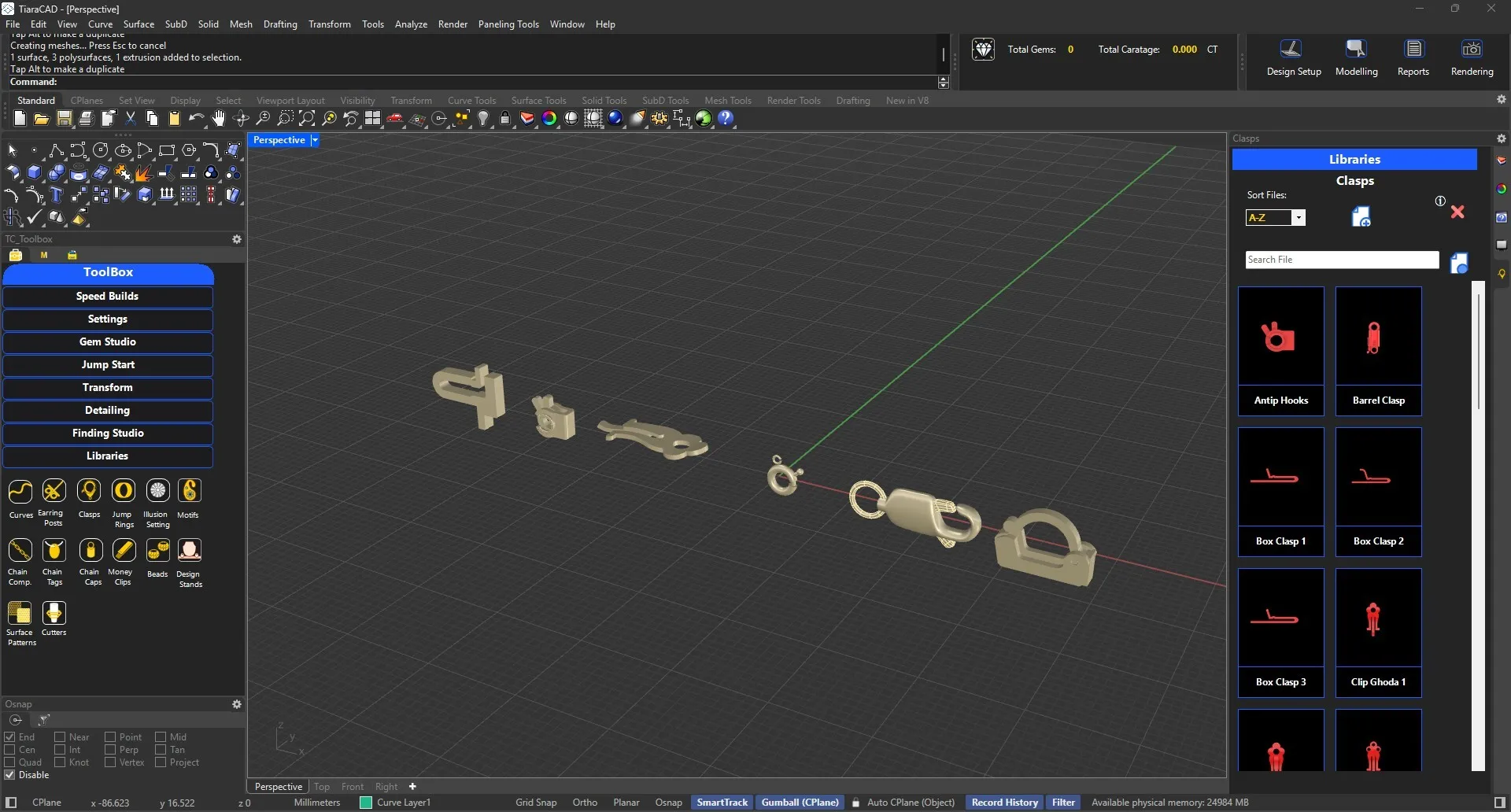
Task: Click the Finding Studio button
Action: pos(108,434)
